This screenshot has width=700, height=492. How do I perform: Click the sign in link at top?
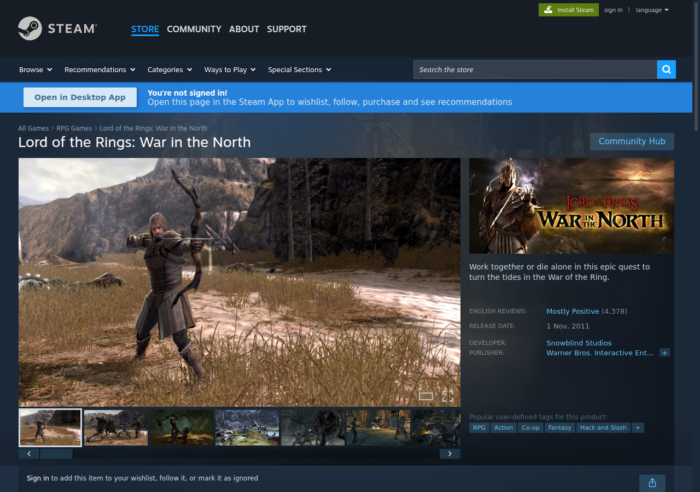[x=613, y=10]
